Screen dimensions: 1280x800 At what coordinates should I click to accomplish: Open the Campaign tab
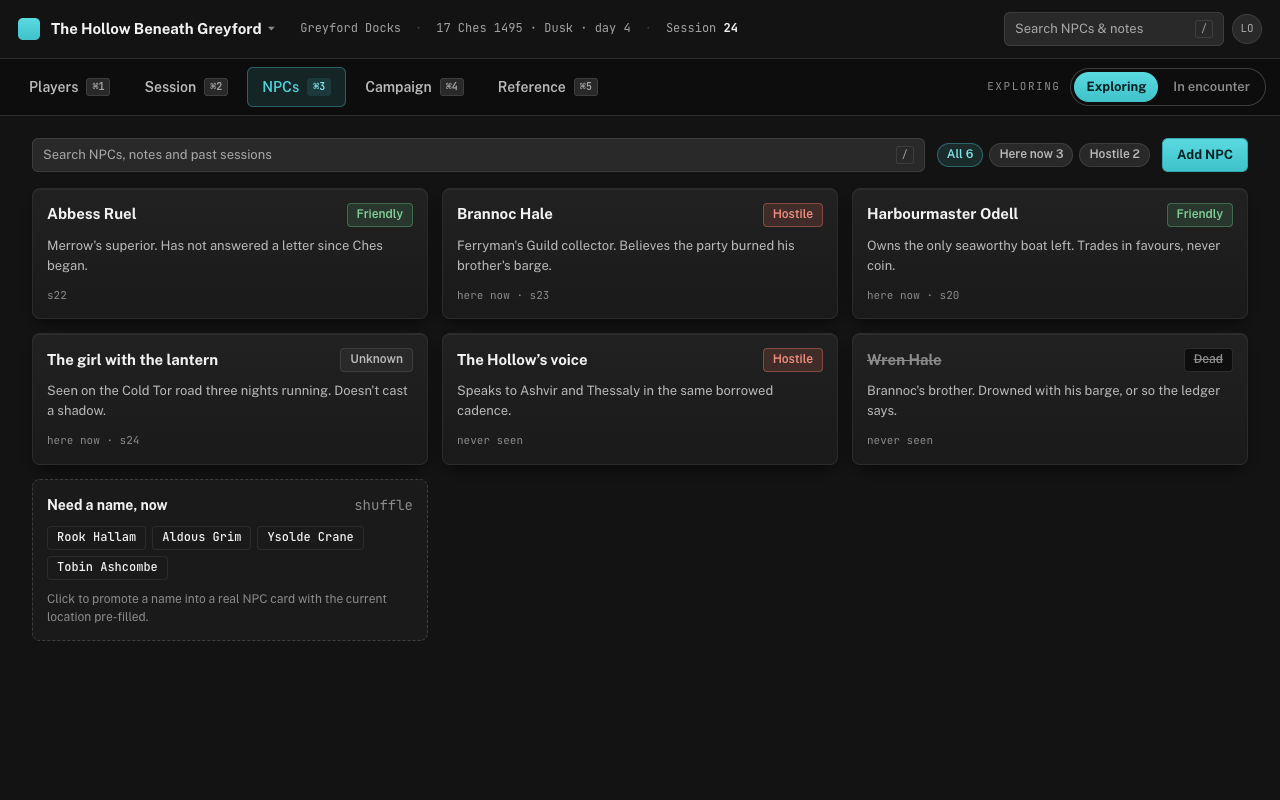[x=414, y=87]
